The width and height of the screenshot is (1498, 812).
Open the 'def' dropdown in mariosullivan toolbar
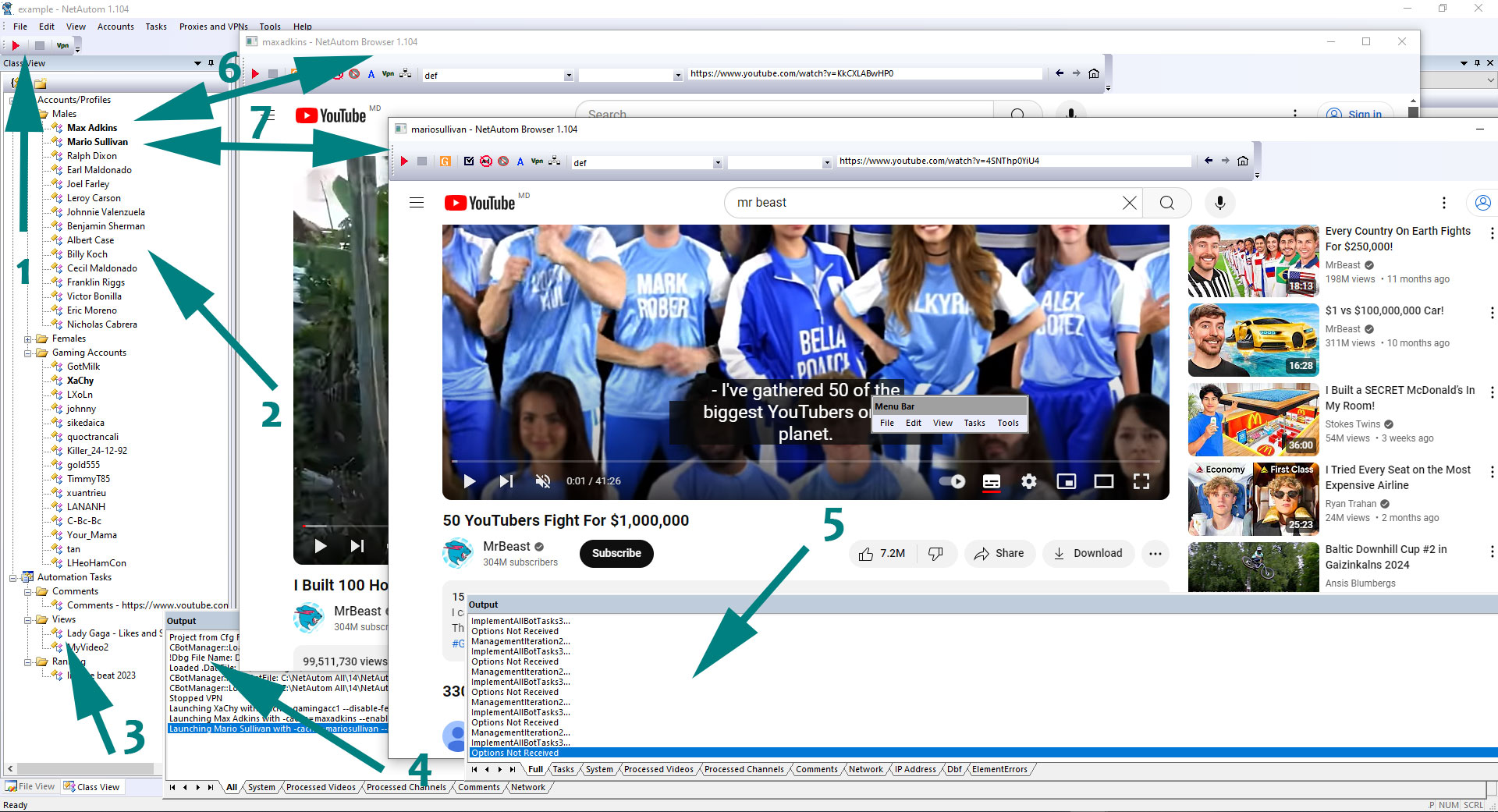(717, 163)
